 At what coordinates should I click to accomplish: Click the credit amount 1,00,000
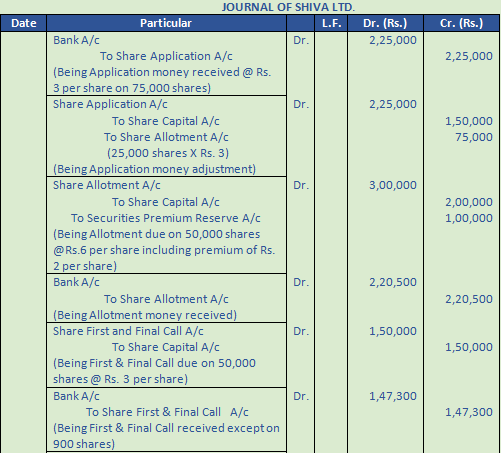(469, 218)
